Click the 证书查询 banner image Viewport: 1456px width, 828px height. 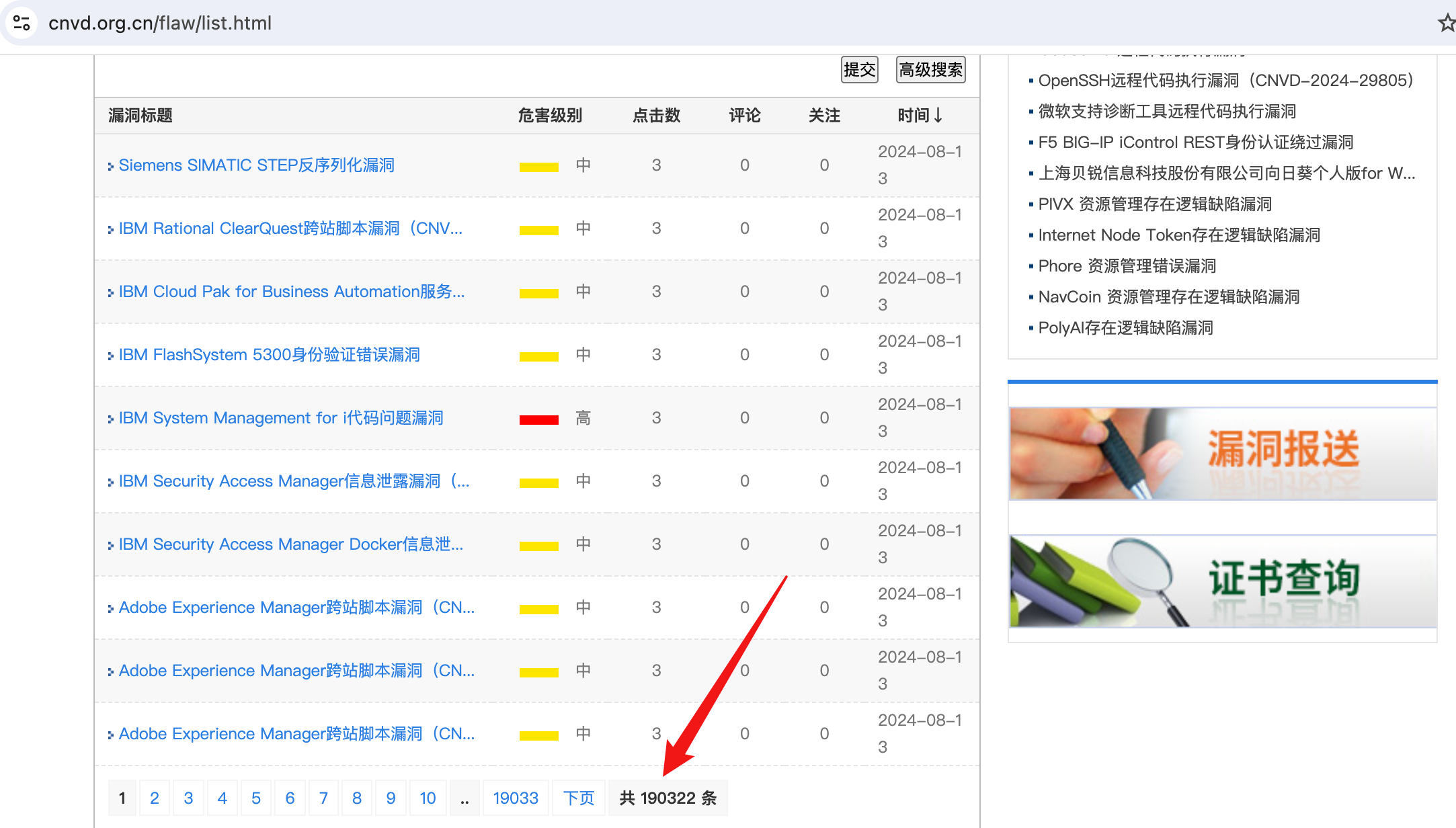tap(1222, 581)
